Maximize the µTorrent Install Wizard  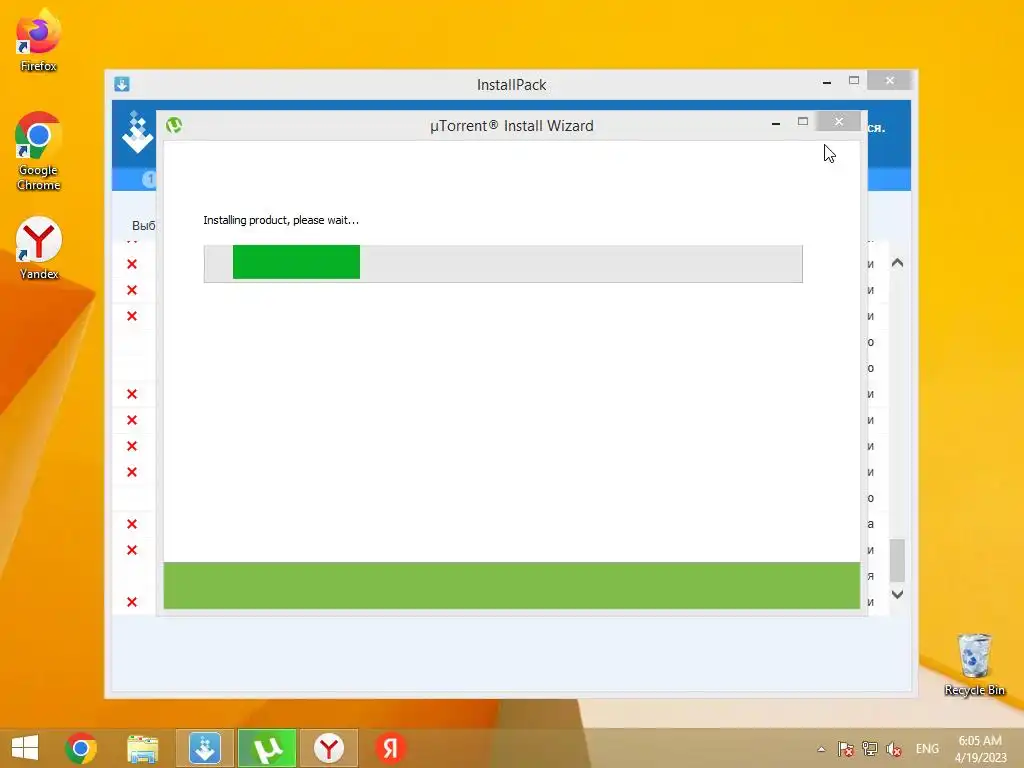(803, 121)
